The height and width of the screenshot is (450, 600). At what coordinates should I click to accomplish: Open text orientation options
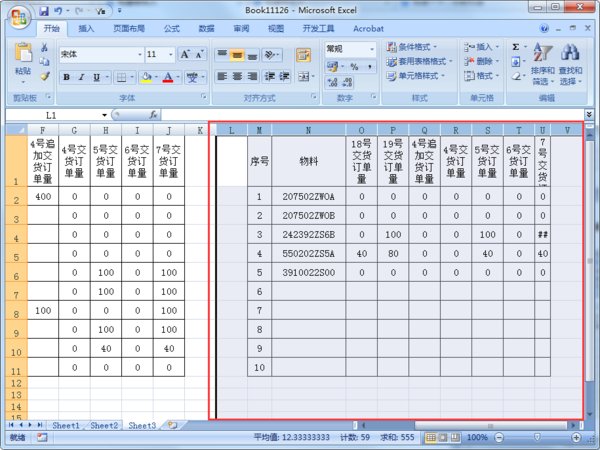pos(270,55)
